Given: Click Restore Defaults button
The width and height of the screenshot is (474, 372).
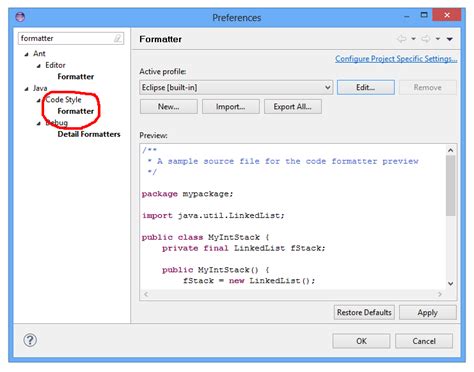Looking at the screenshot, I should click(x=364, y=312).
